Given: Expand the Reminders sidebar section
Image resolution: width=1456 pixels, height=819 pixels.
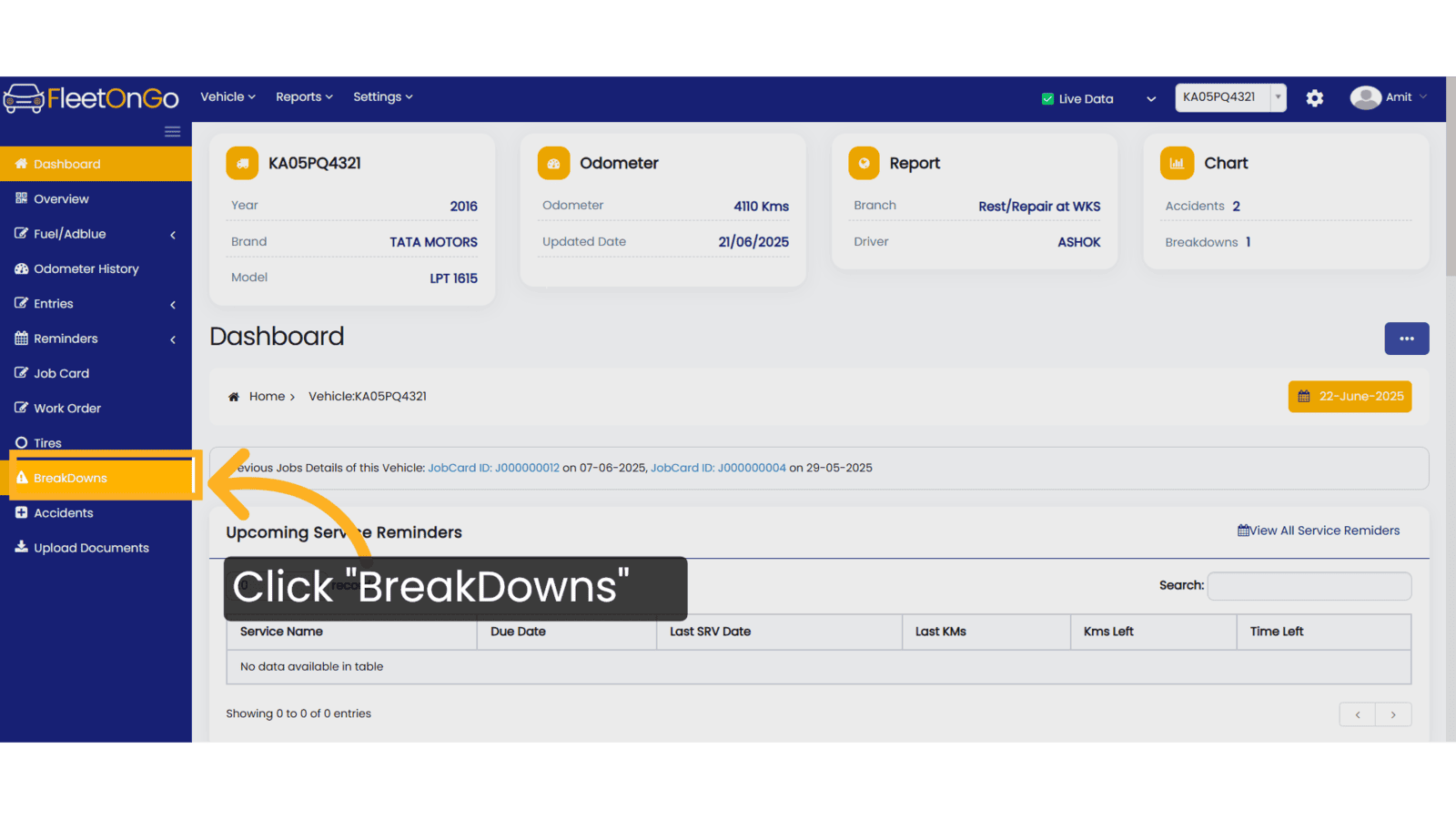Looking at the screenshot, I should coord(96,339).
